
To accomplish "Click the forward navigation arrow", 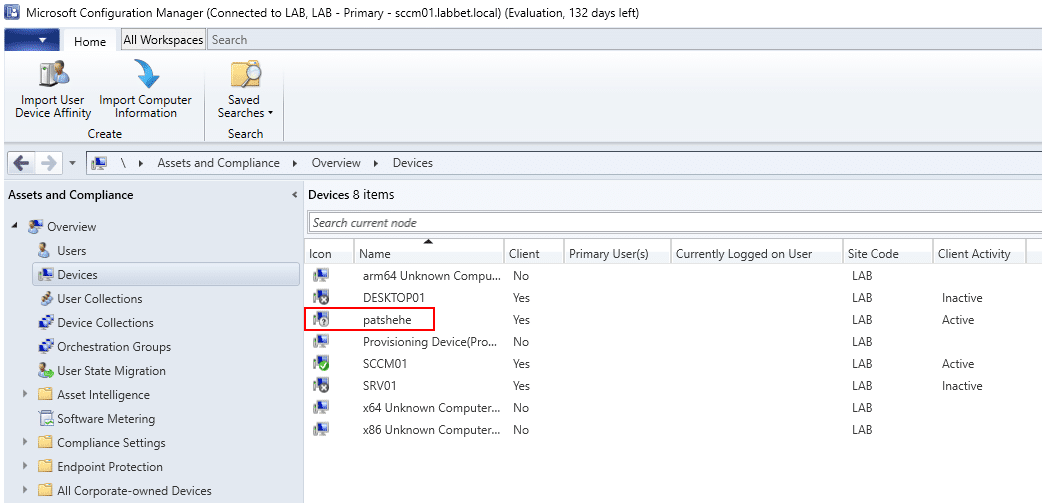I will (x=49, y=163).
